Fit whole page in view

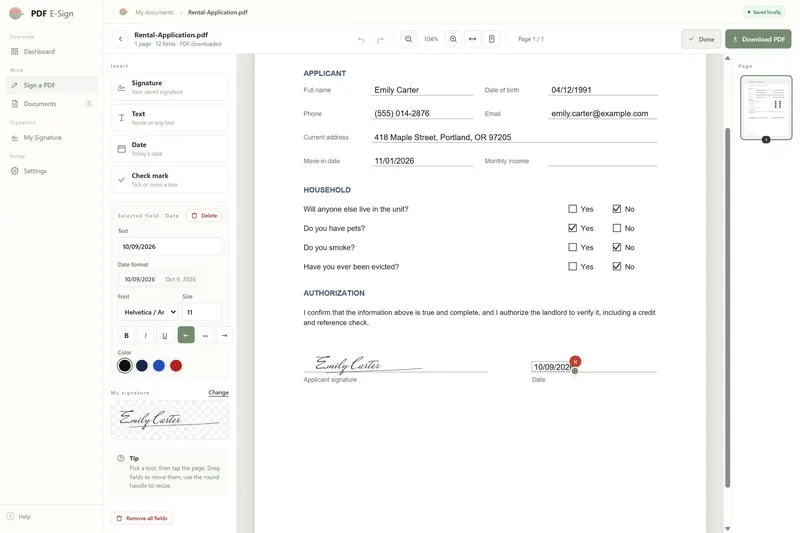(492, 39)
